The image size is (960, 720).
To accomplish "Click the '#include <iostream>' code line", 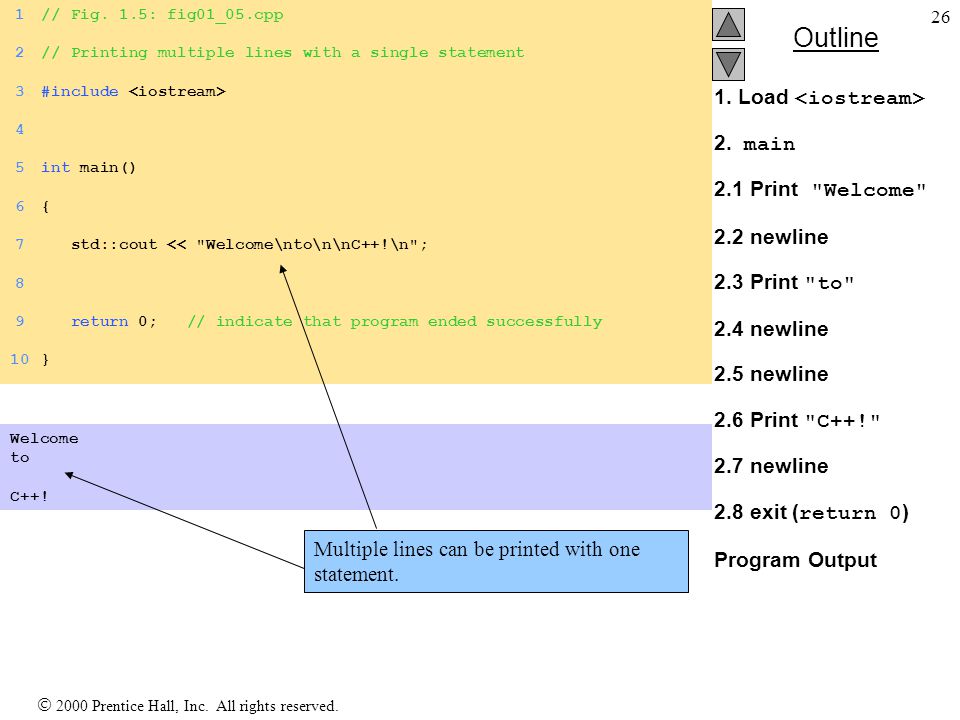I will [133, 91].
